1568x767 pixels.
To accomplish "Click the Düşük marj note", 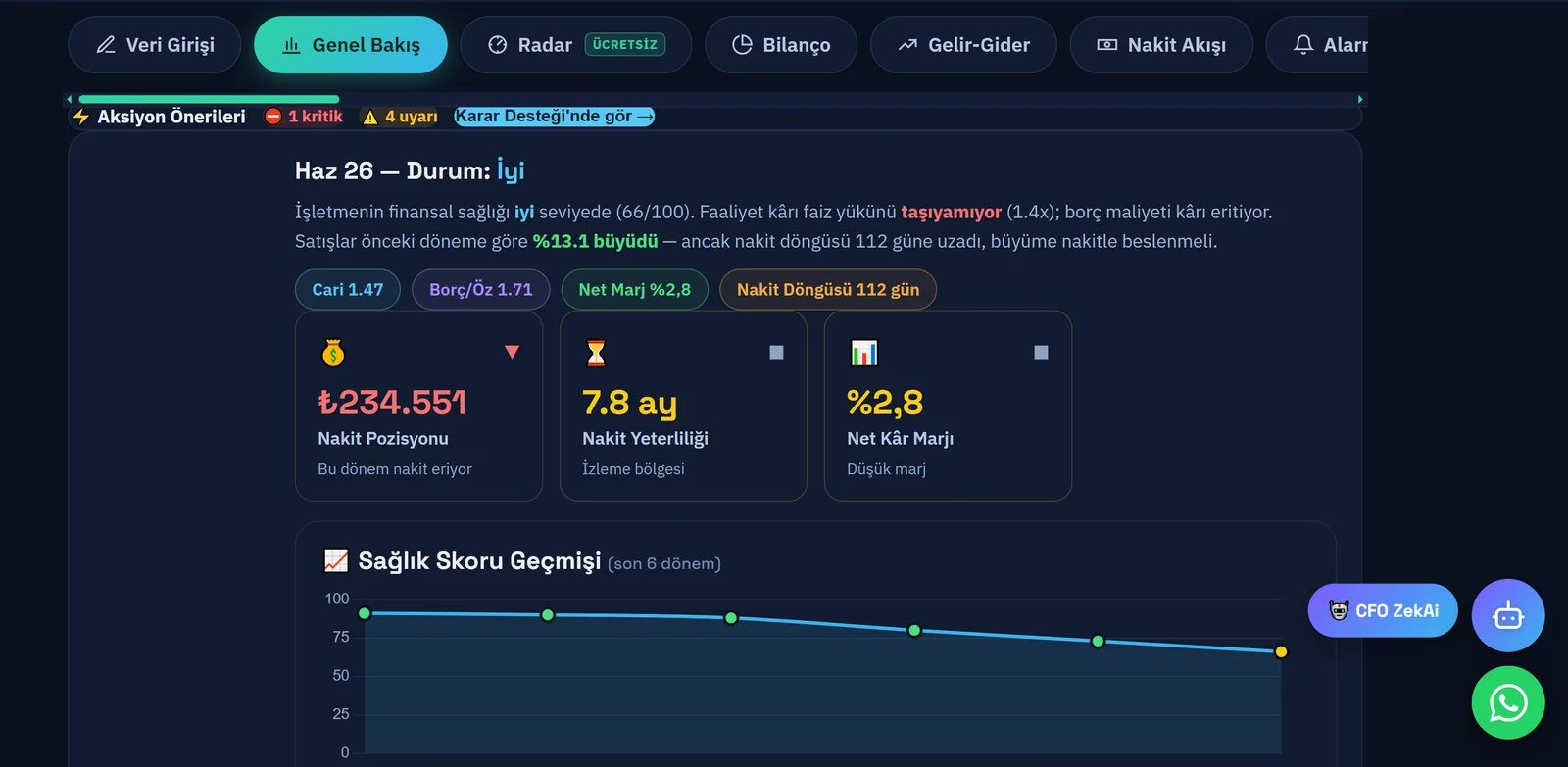I will click(x=886, y=469).
